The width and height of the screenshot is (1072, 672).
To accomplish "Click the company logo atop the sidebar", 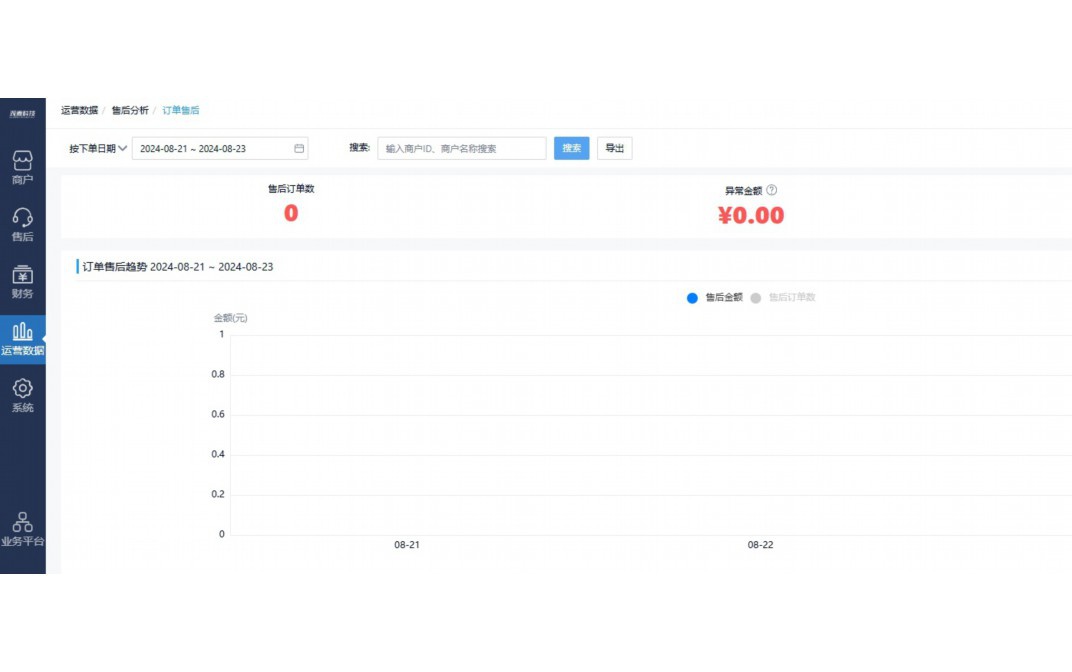I will [23, 113].
